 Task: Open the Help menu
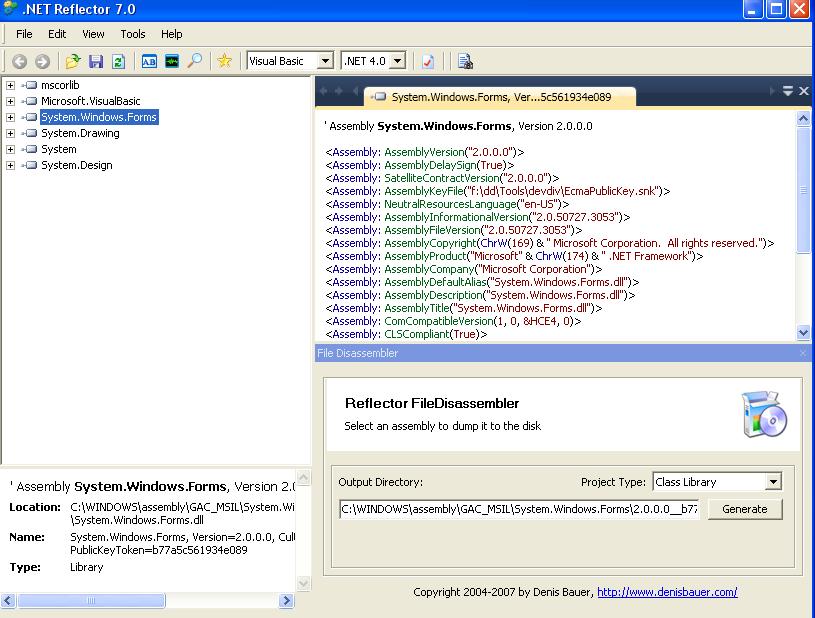coord(172,34)
